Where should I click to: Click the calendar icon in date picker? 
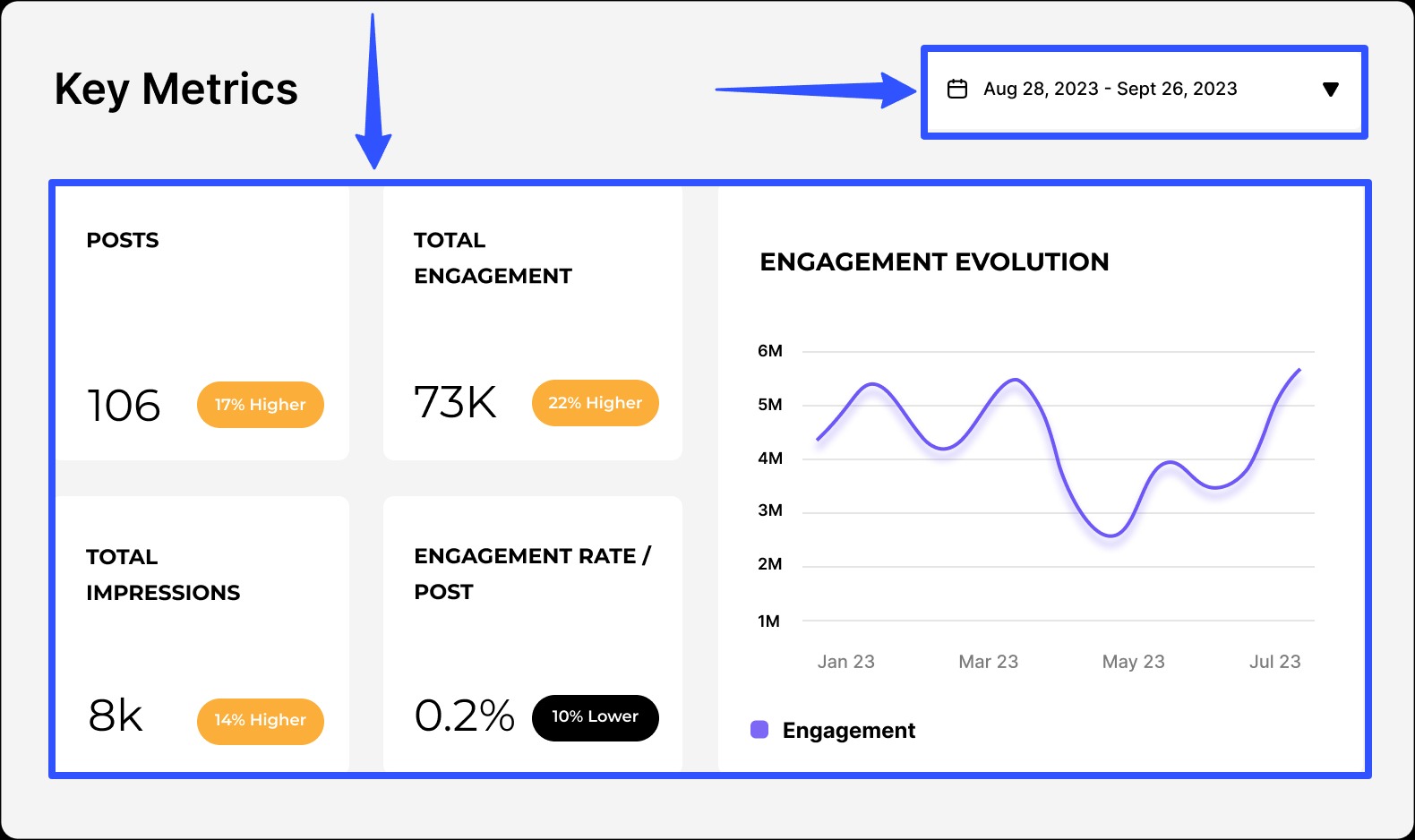957,89
